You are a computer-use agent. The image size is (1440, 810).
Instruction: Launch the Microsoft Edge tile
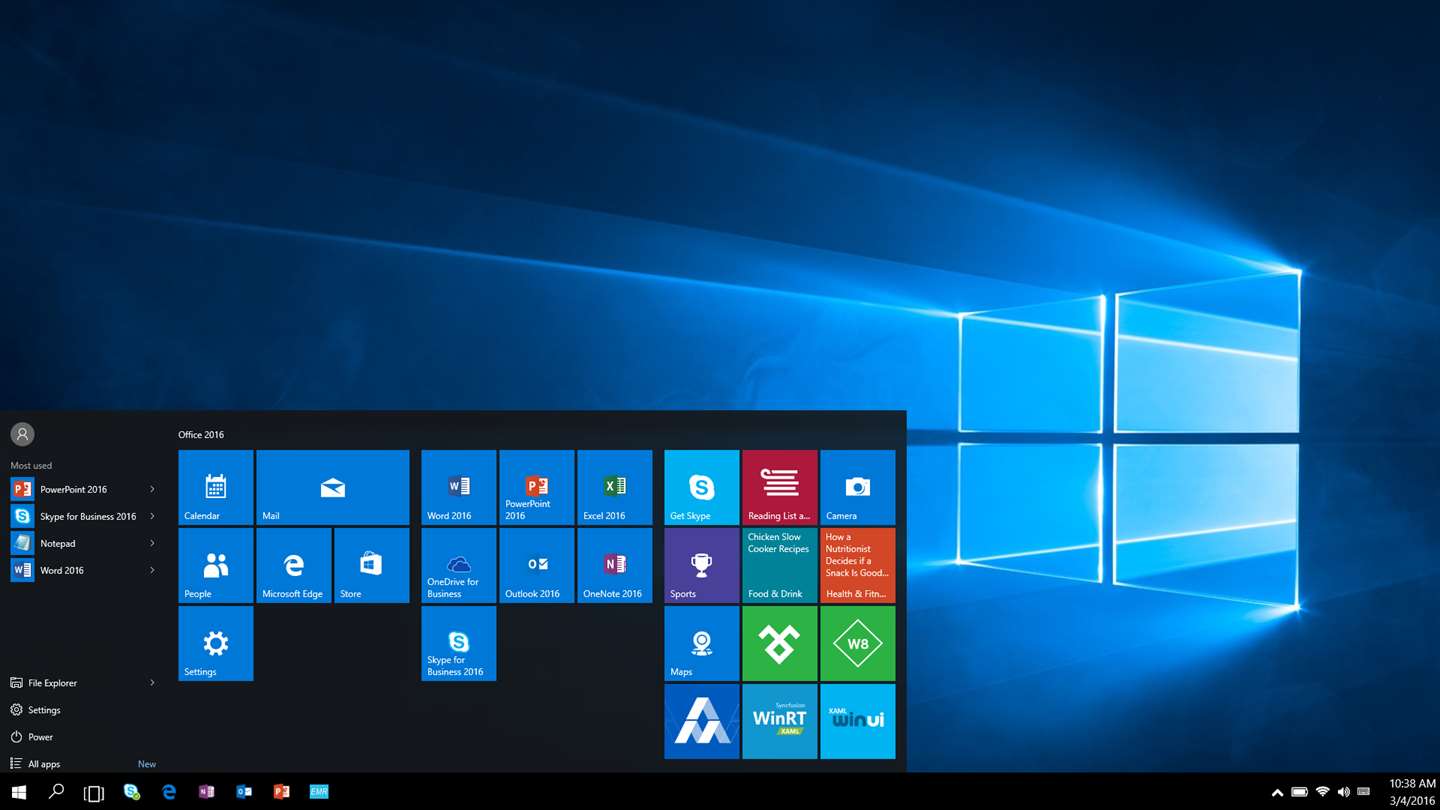tap(293, 565)
